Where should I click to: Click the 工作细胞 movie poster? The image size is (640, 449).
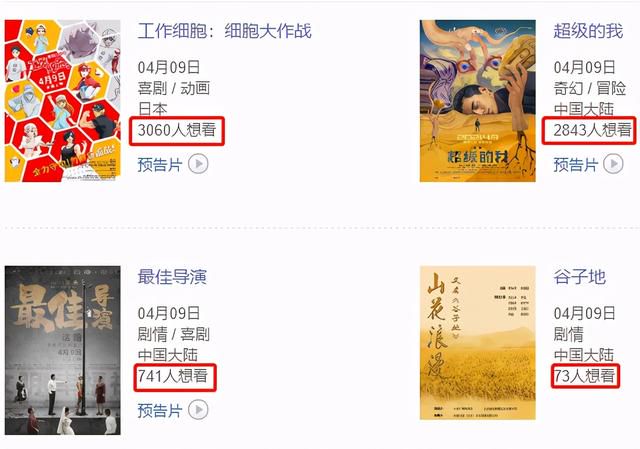pos(62,101)
